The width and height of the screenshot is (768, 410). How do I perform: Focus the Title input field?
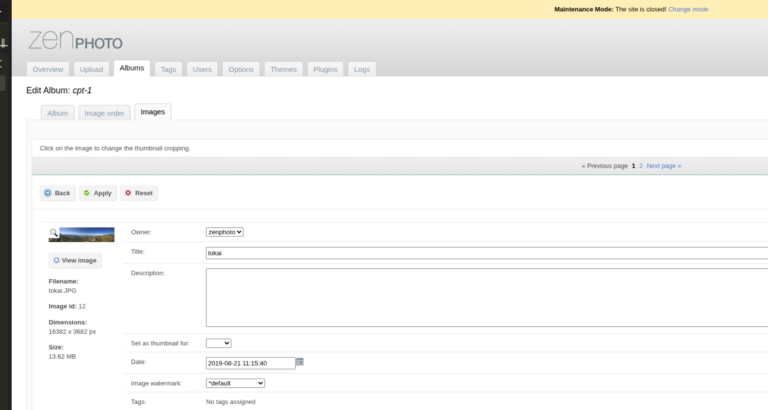click(487, 253)
